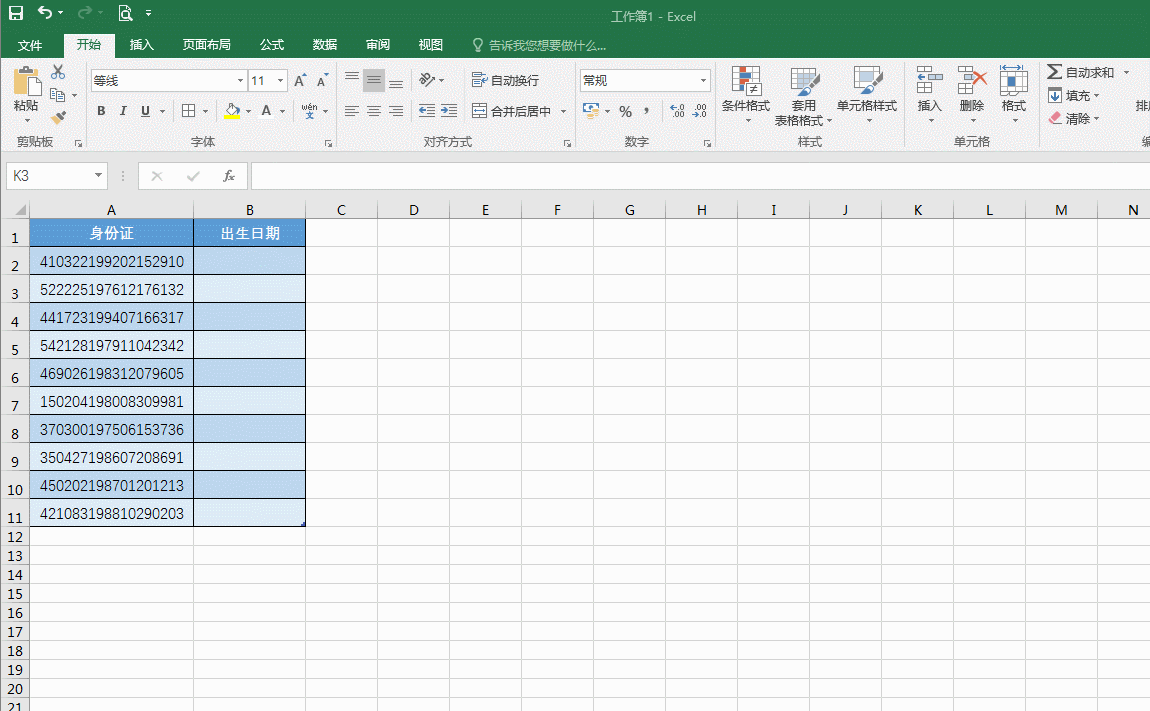Open Conditional Formatting (条件格式)
1150x711 pixels.
tap(746, 94)
